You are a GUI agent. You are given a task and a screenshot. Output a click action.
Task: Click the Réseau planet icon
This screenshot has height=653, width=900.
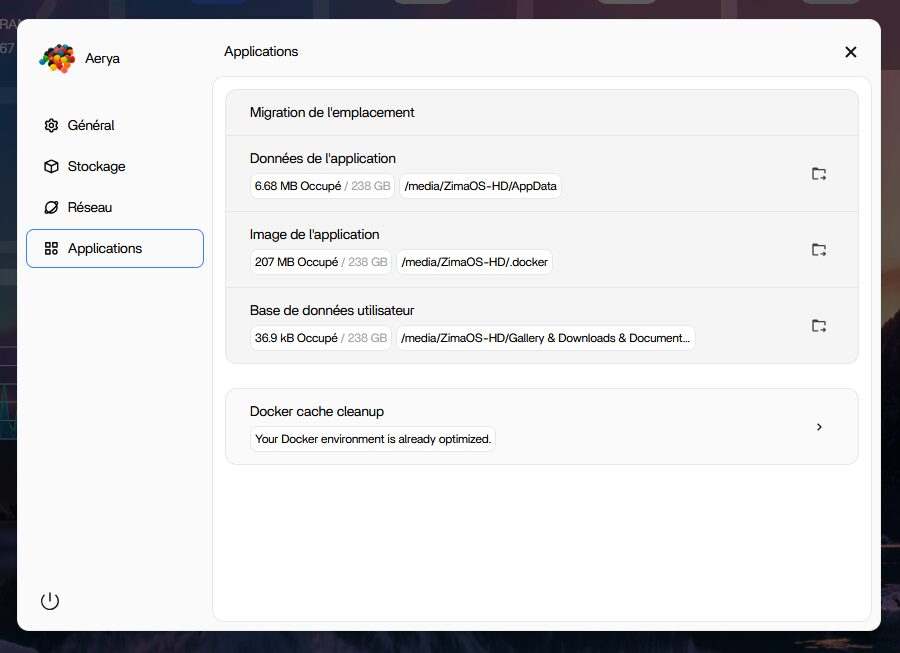(51, 207)
